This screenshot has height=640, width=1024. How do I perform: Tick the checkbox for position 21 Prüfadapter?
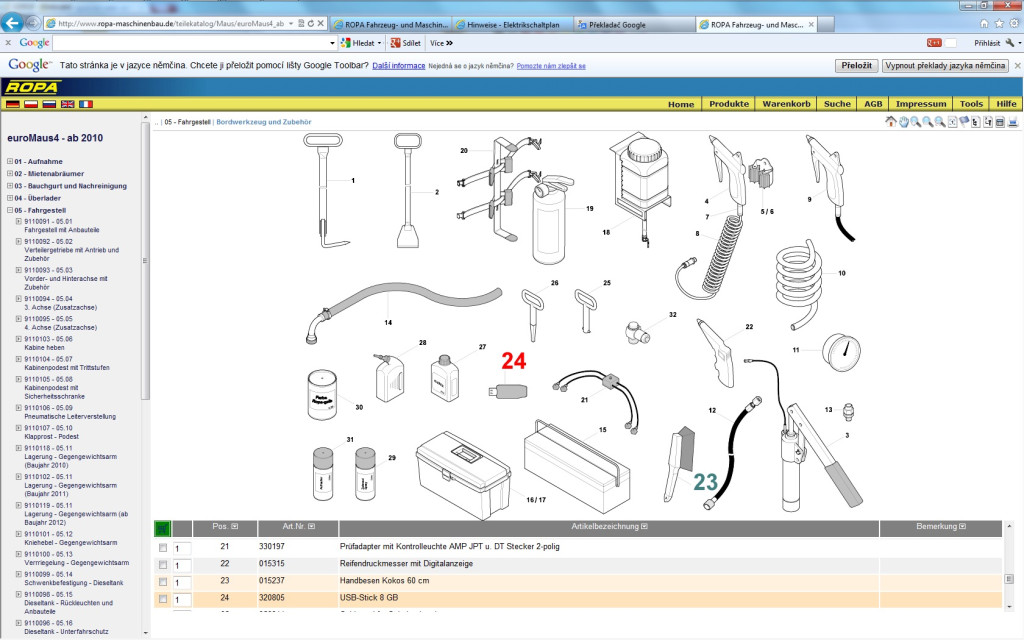163,548
